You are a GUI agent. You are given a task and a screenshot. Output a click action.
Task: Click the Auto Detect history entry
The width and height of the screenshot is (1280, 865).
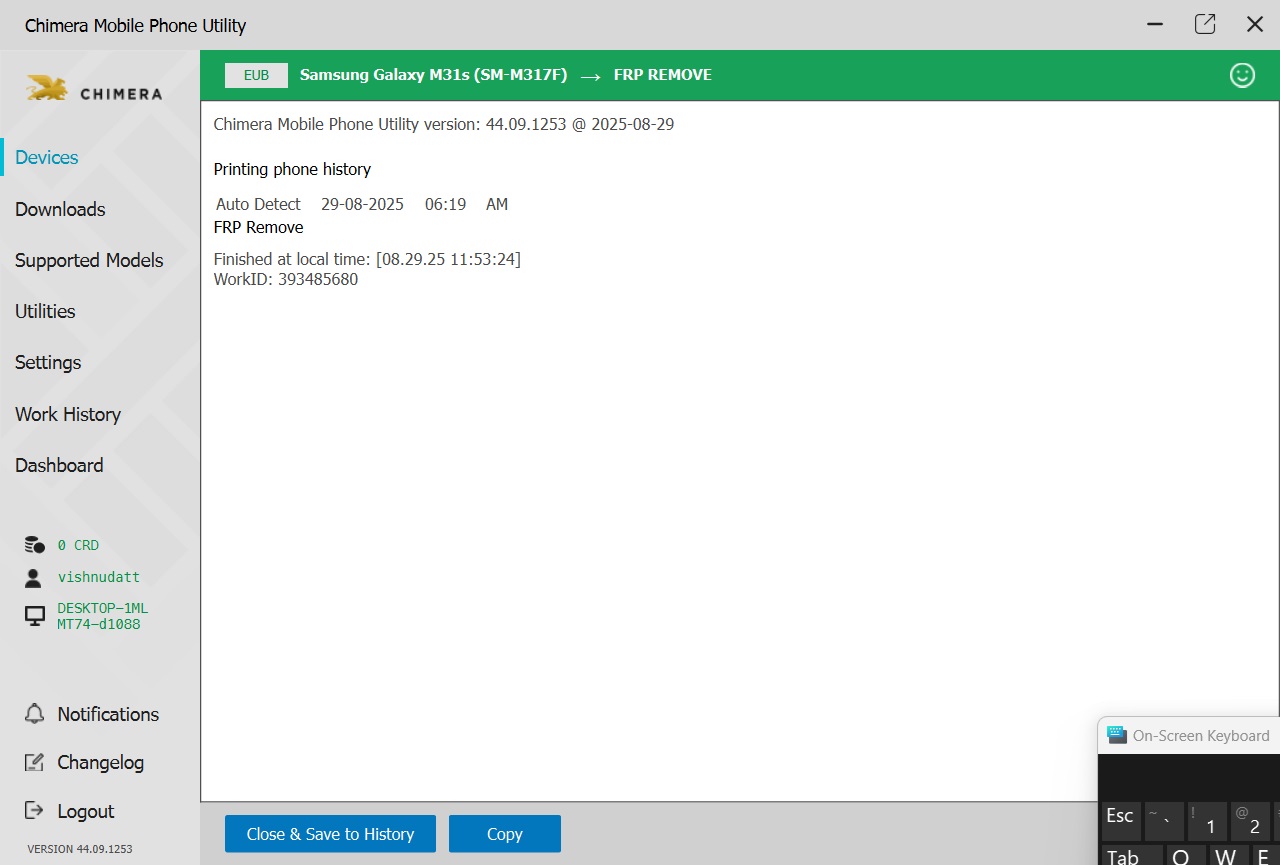[258, 204]
